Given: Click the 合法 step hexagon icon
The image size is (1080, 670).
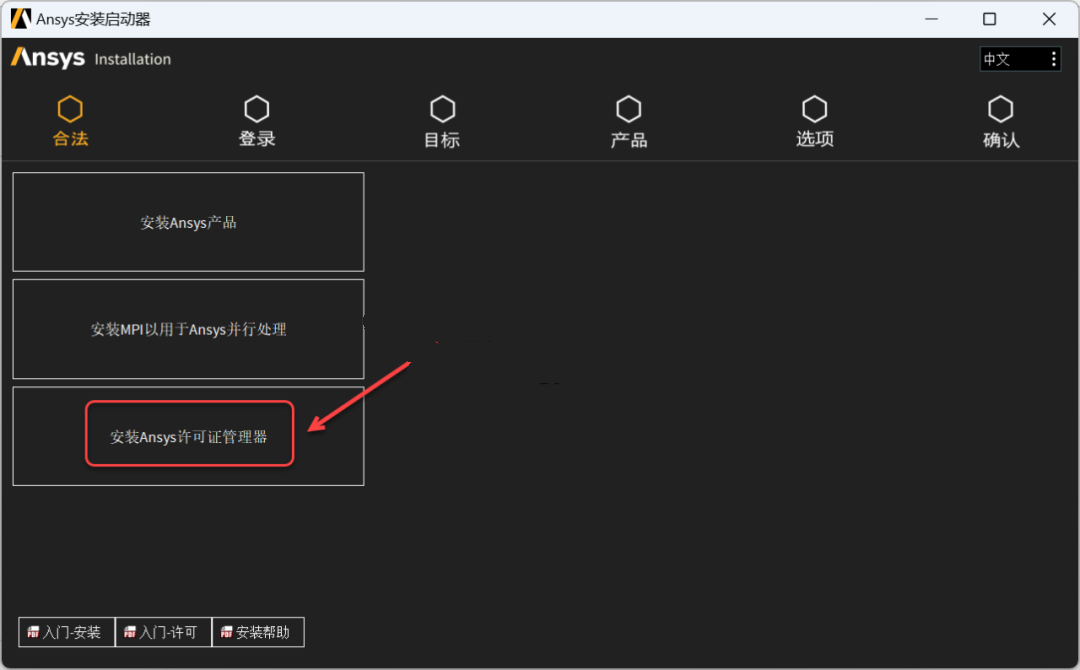Looking at the screenshot, I should coord(70,109).
